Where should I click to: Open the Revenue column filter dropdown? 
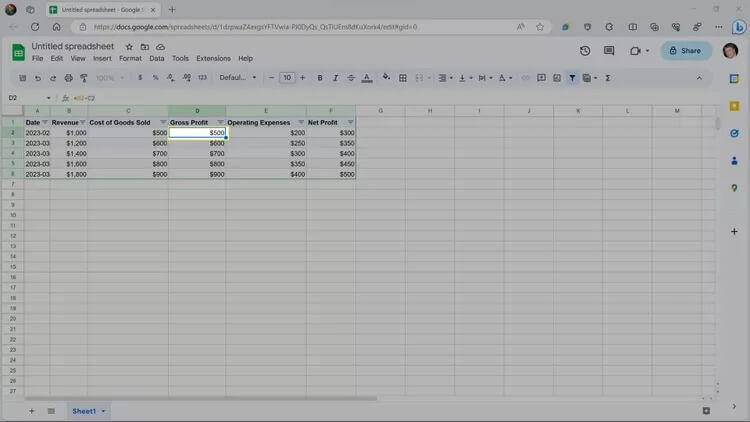pos(82,122)
